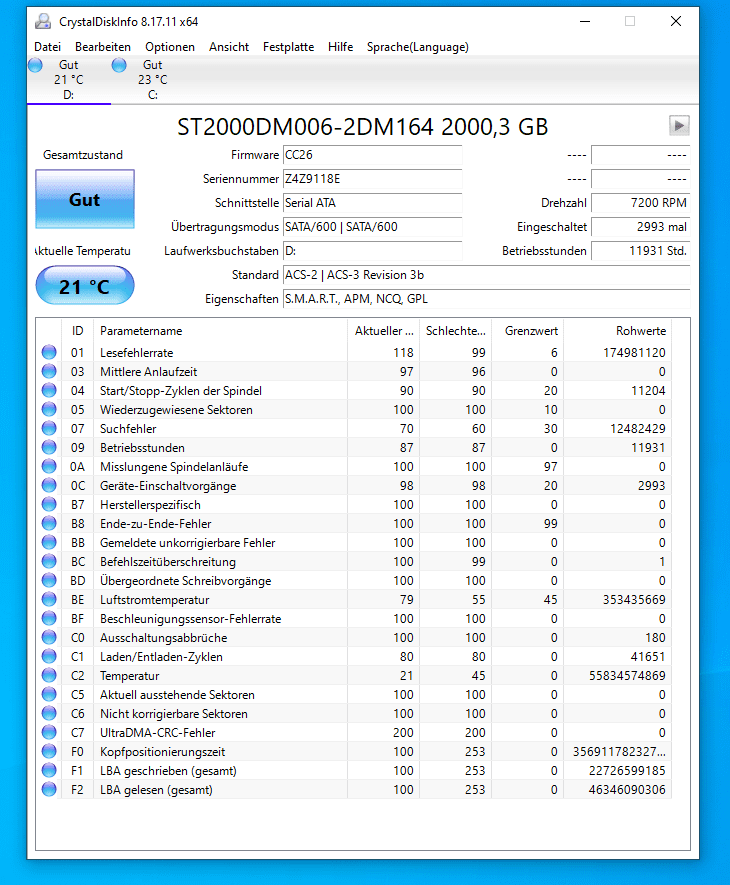Open the Festplatte menu

[288, 47]
